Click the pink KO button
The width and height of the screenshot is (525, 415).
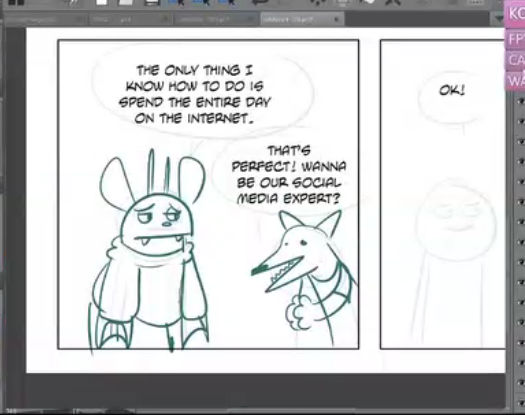click(x=516, y=14)
